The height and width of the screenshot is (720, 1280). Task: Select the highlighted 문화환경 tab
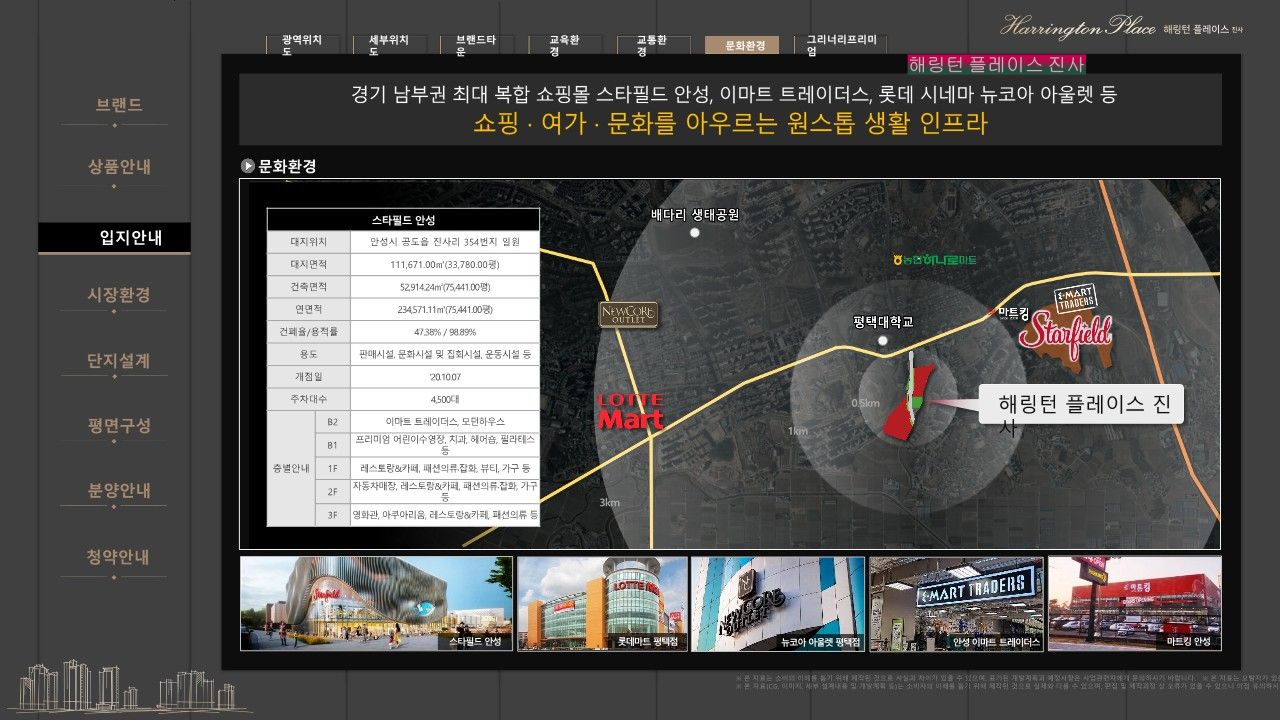pyautogui.click(x=741, y=45)
